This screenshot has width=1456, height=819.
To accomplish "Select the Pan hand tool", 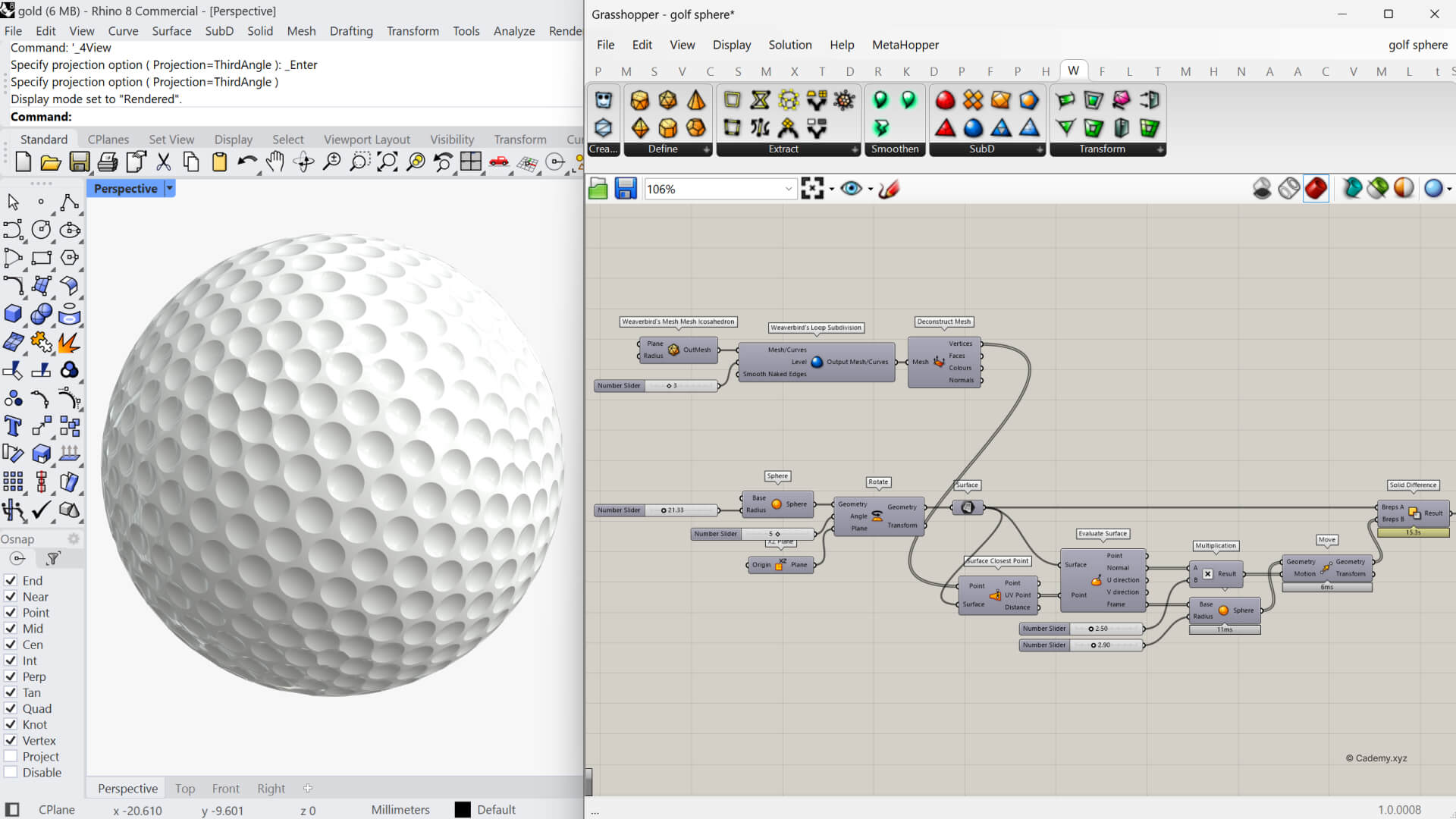I will click(275, 162).
